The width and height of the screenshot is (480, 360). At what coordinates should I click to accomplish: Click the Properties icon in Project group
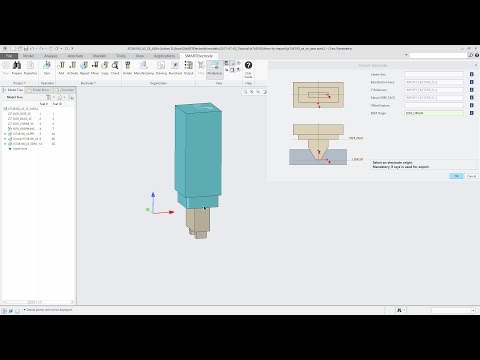pos(30,68)
